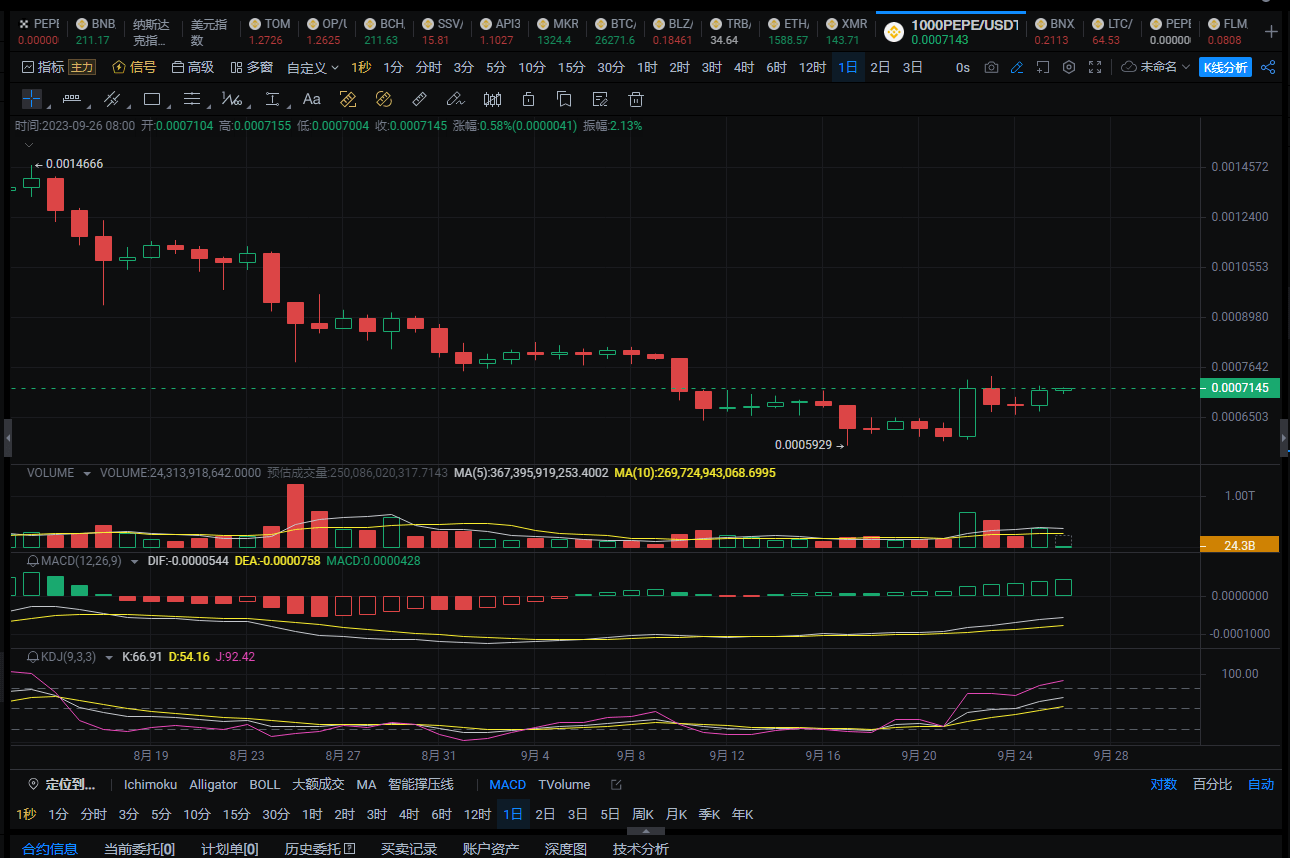Viewport: 1290px width, 858px height.
Task: Click the trash icon to delete drawings
Action: 635,99
